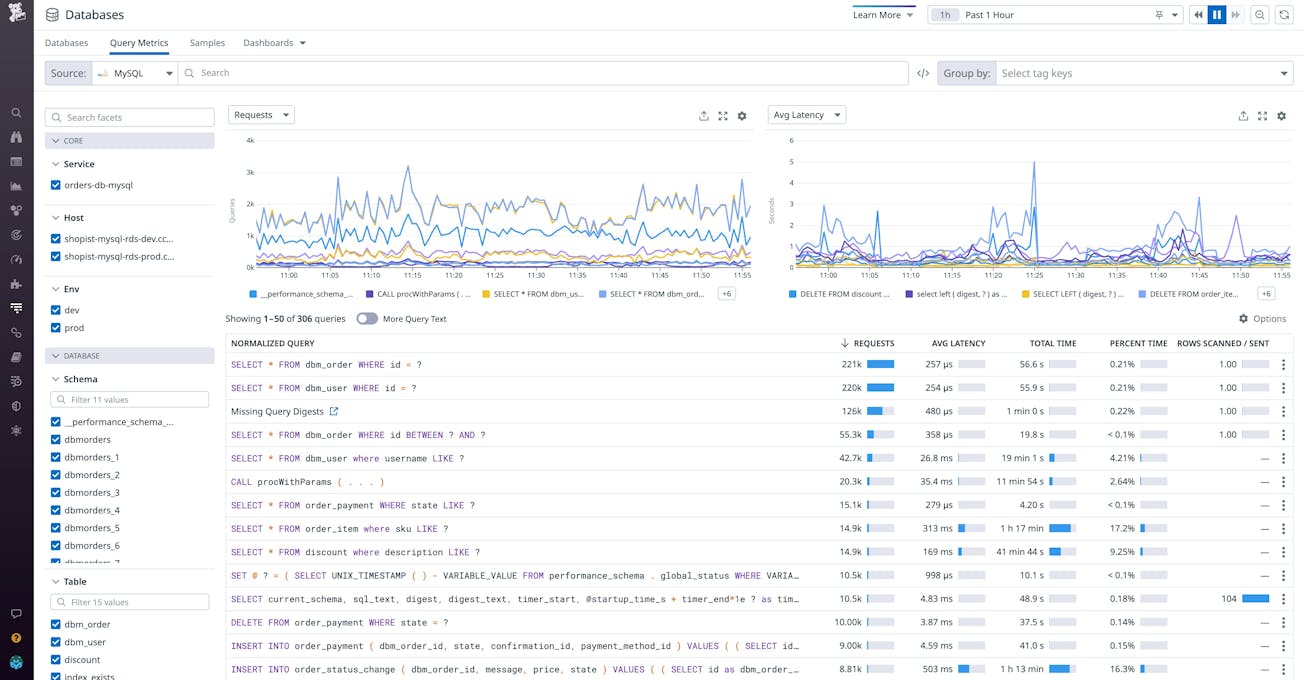Open the Source MySQL dropdown
This screenshot has height=680, width=1304.
(x=137, y=72)
